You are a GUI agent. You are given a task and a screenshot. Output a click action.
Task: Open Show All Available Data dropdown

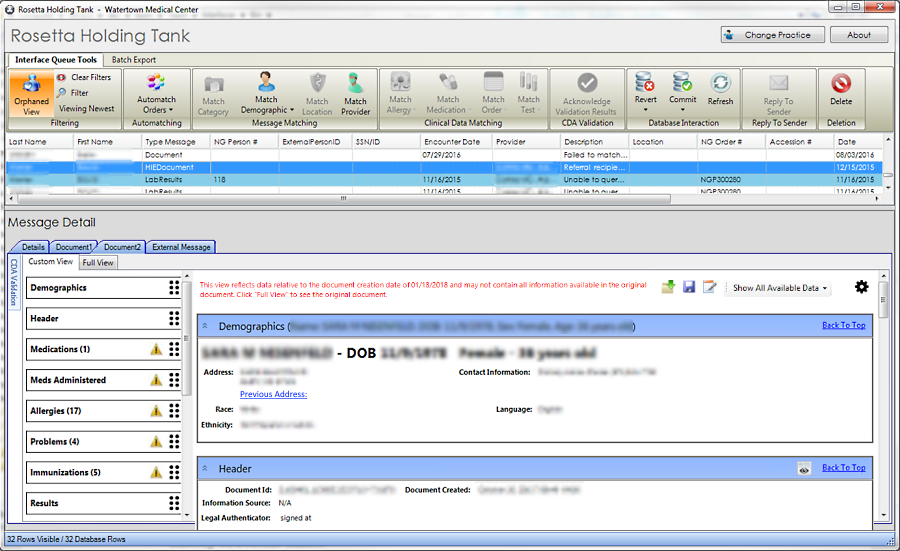tap(779, 288)
